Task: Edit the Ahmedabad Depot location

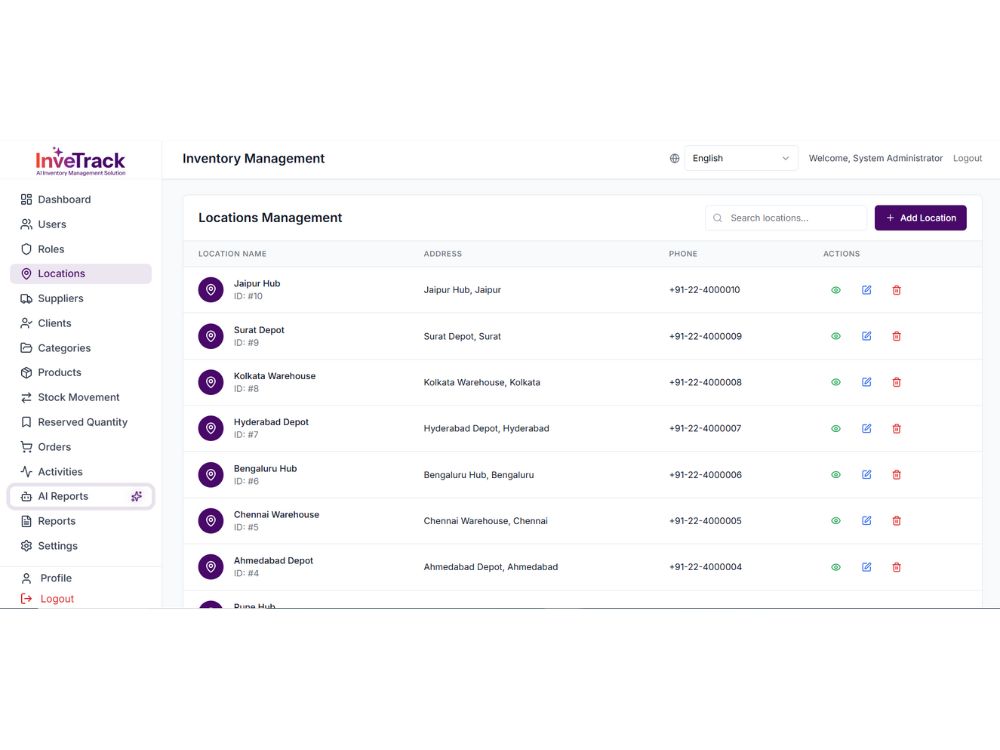Action: (x=866, y=567)
